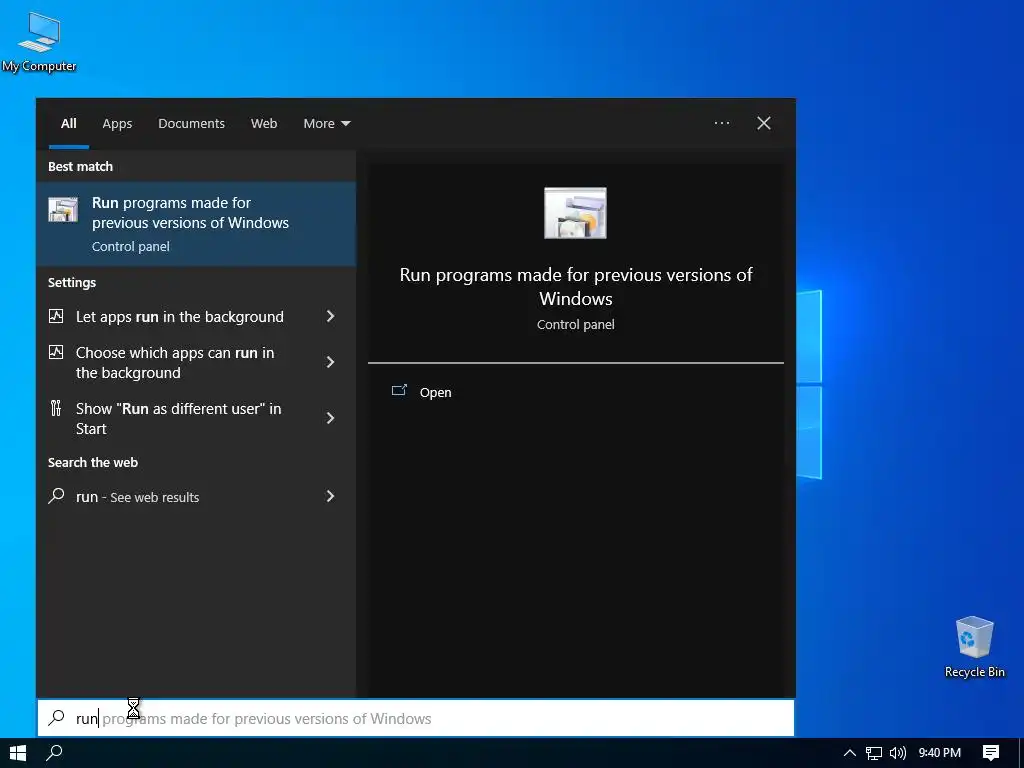Click the Best match heading

click(x=80, y=167)
